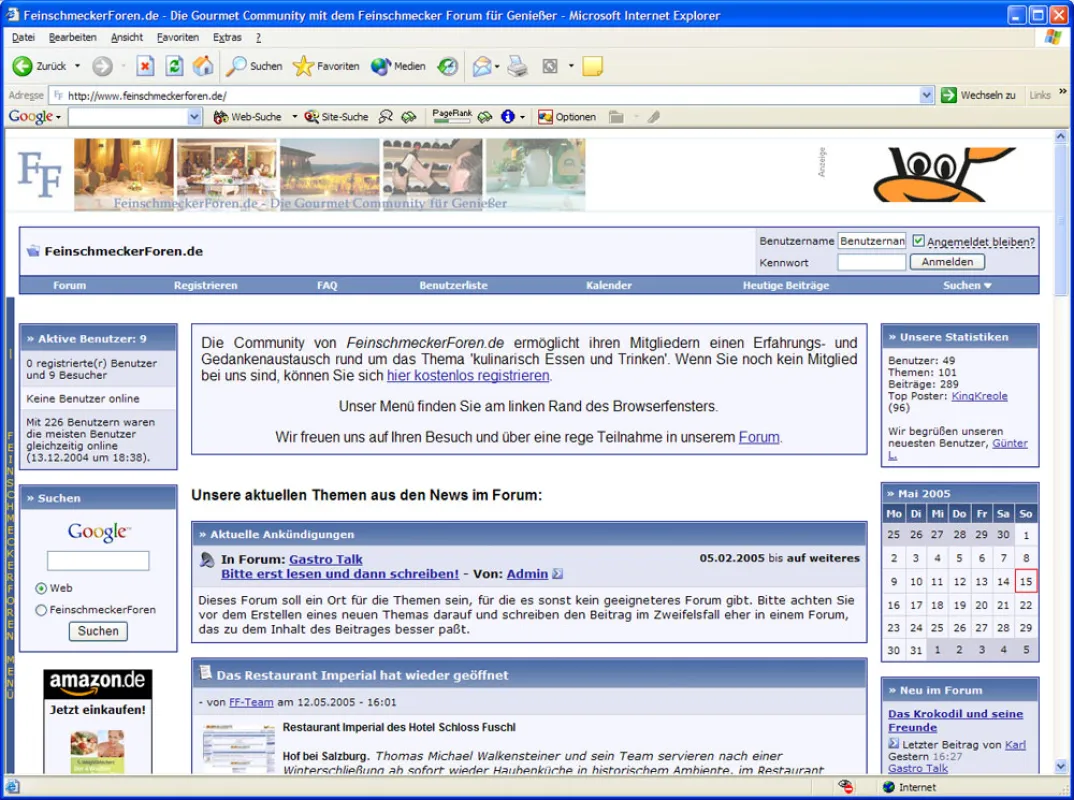The width and height of the screenshot is (1074, 800).
Task: Open the Zurück history dropdown arrow
Action: 77,66
